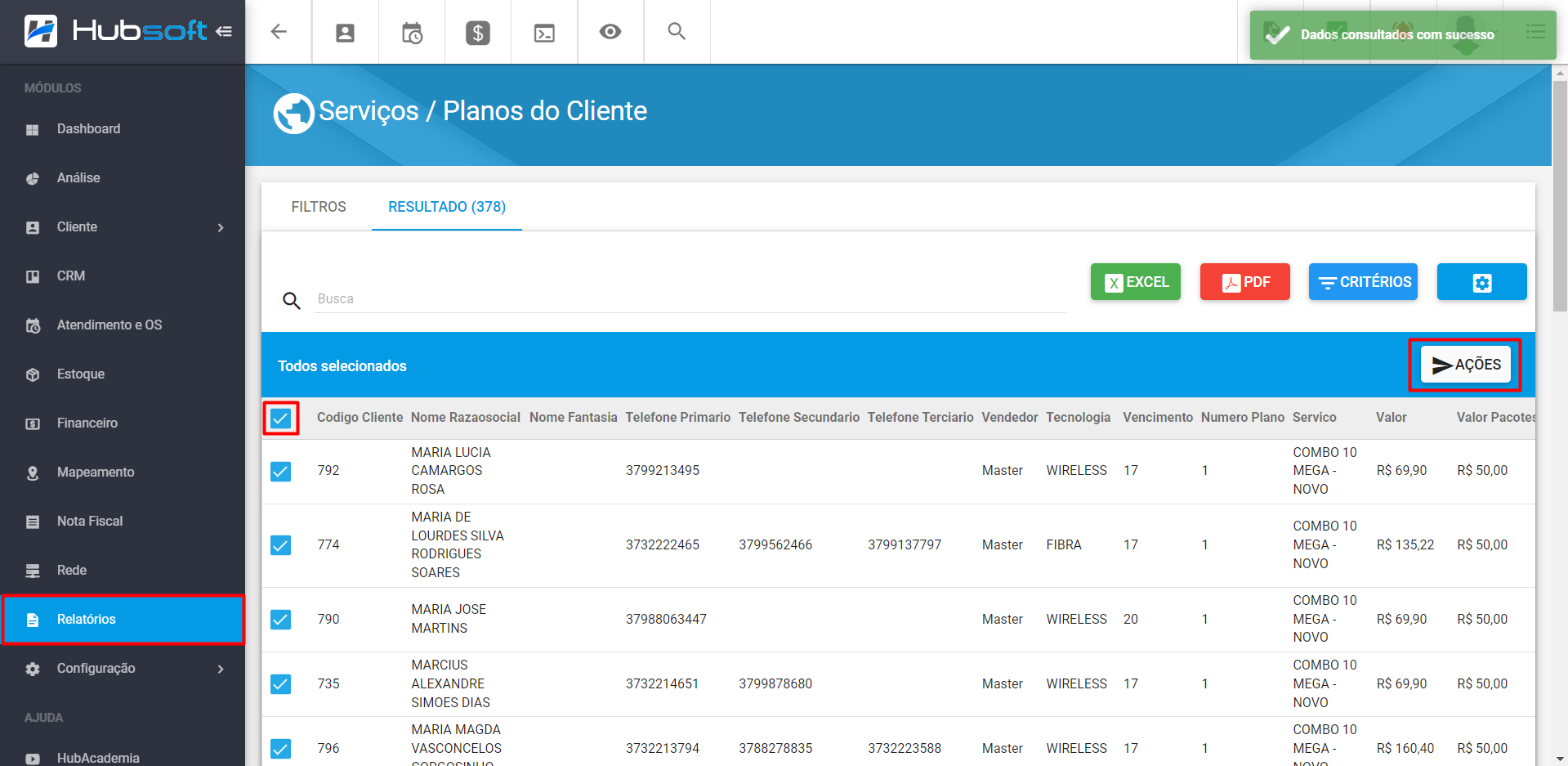Uncheck the row for client 792
The height and width of the screenshot is (766, 1568).
pos(281,471)
